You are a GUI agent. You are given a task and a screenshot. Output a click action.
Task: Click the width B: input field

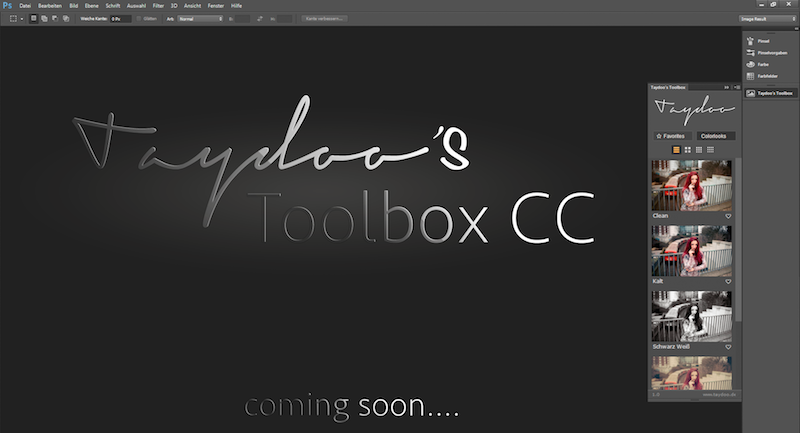point(242,19)
